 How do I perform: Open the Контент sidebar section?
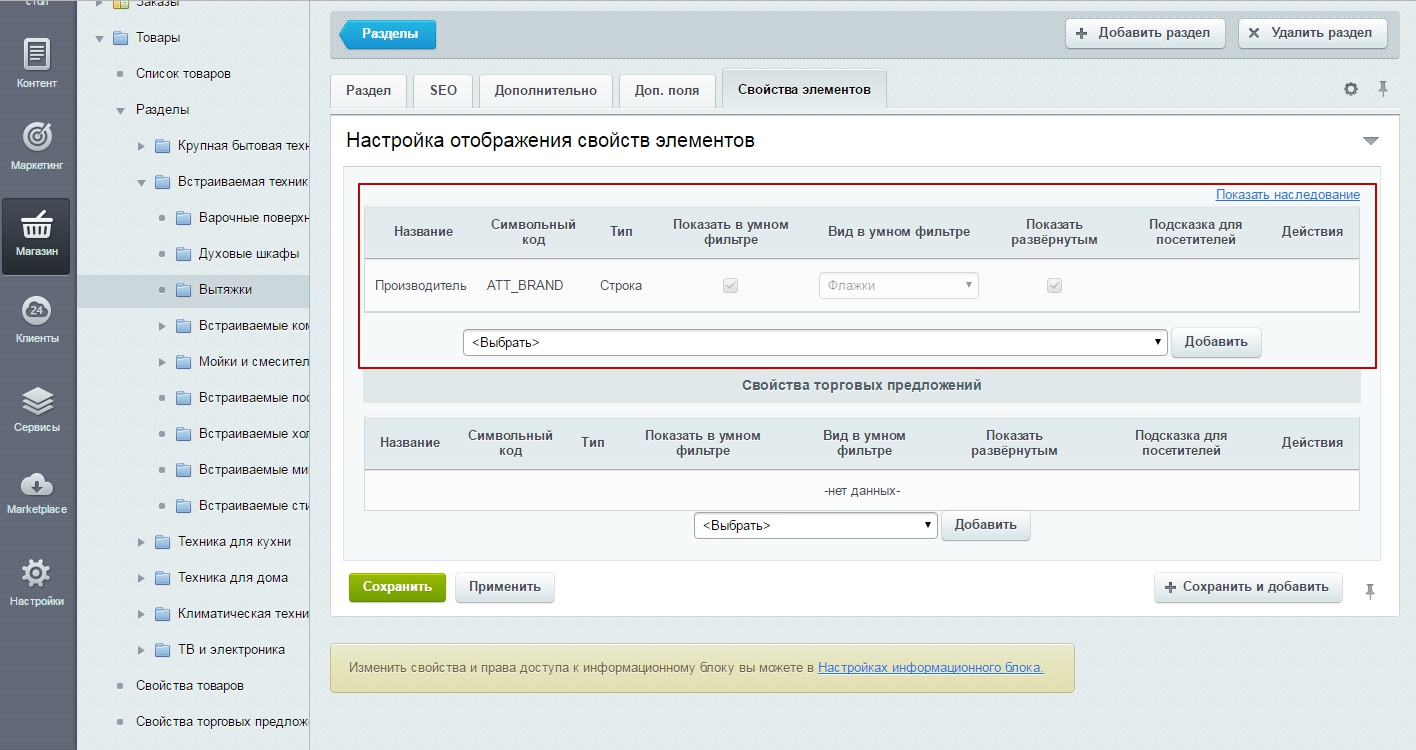coord(37,64)
